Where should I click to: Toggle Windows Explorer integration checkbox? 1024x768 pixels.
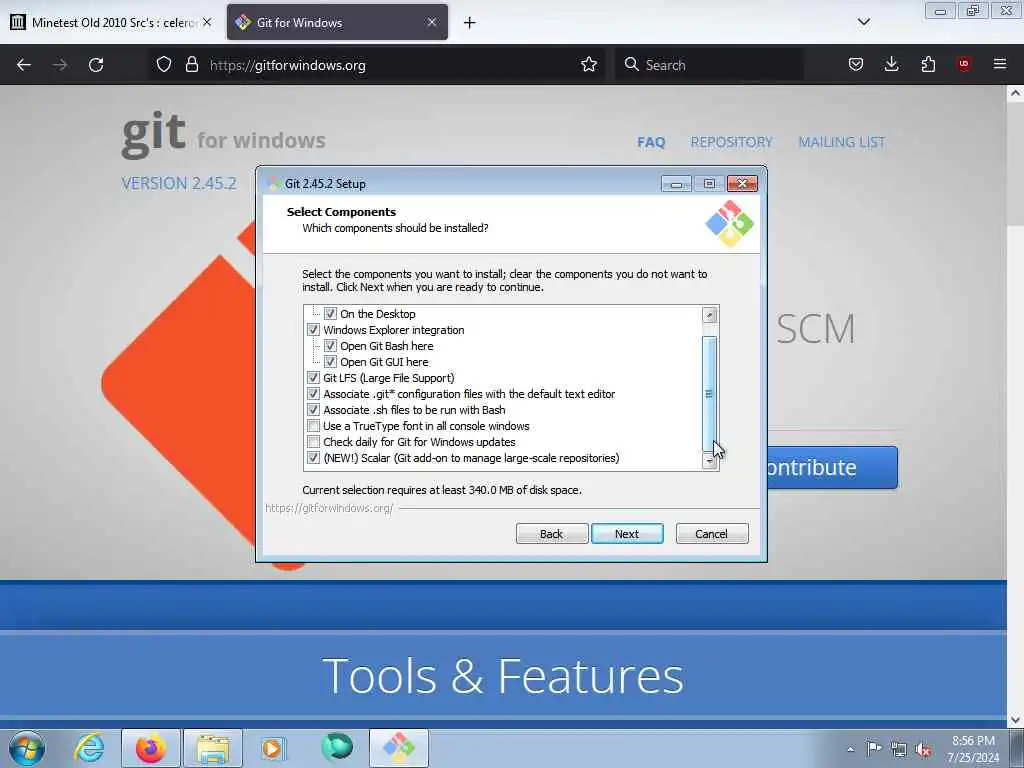313,330
